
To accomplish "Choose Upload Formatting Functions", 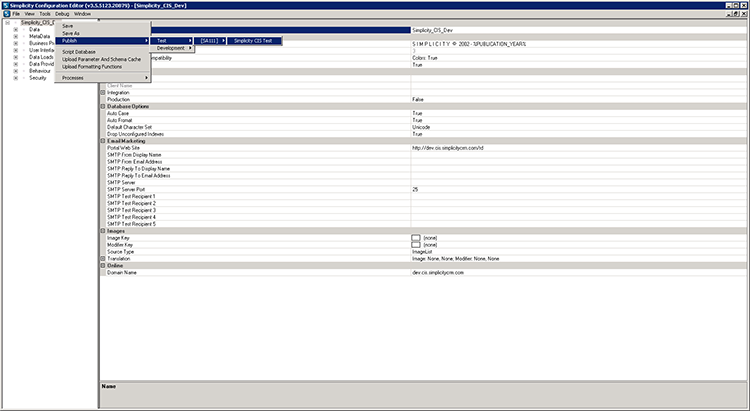I will point(103,67).
